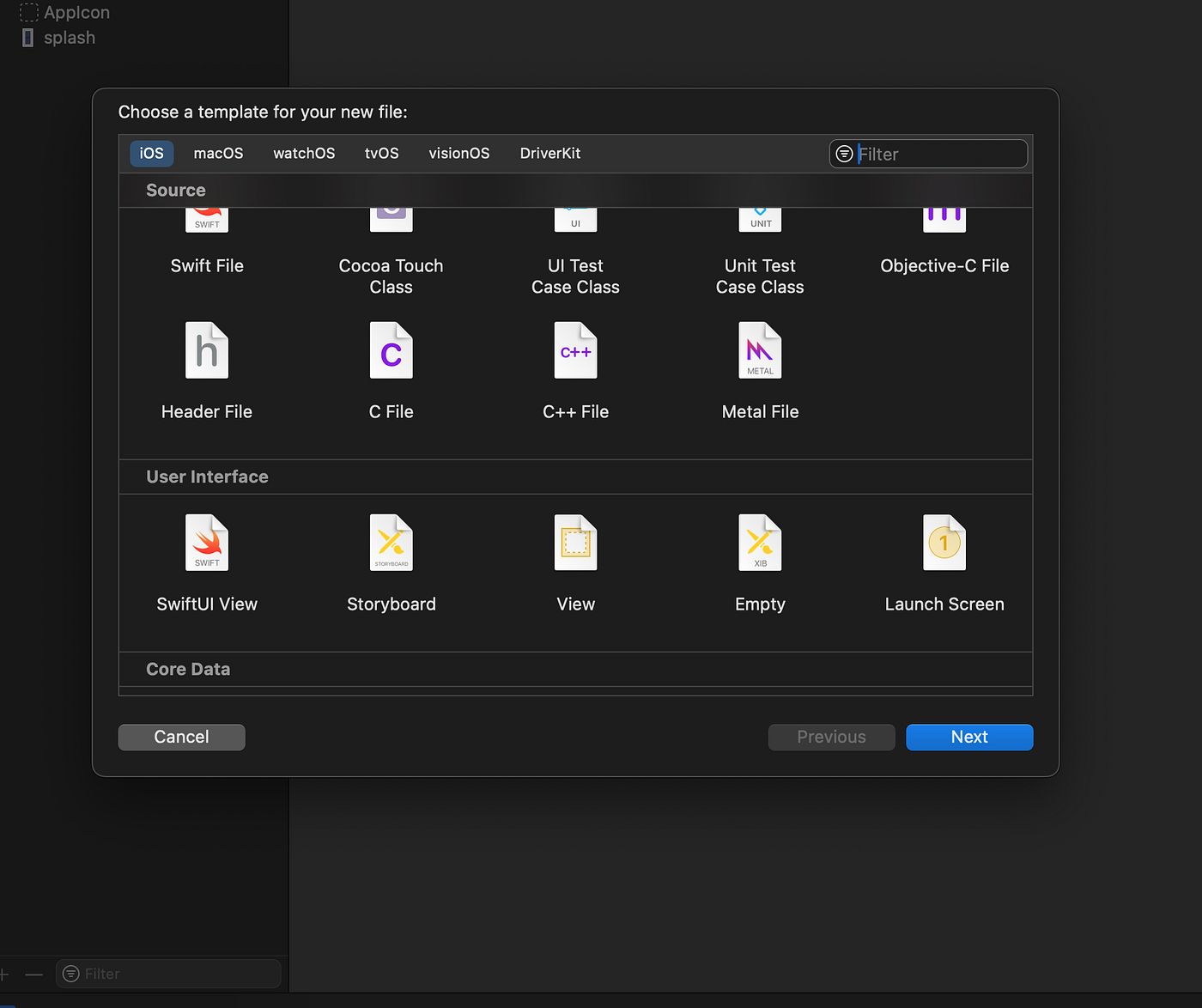Viewport: 1202px width, 1008px height.
Task: Open the watchOS platform tab
Action: 304,154
